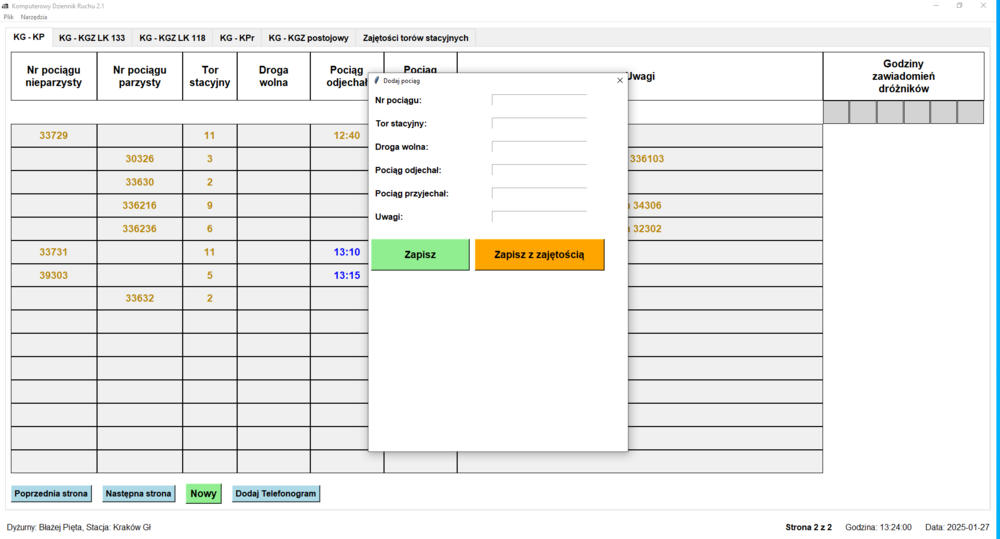Open the KG - KPr tab

click(237, 38)
